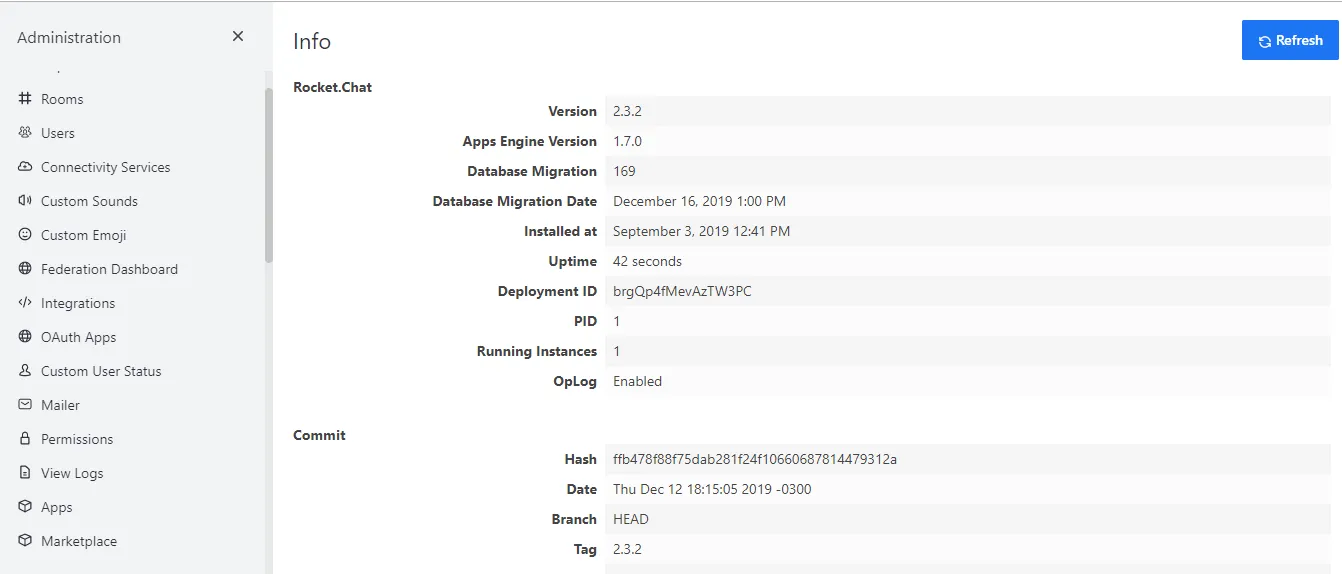
Task: Click the commit date Thu Dec 12
Action: click(x=712, y=489)
